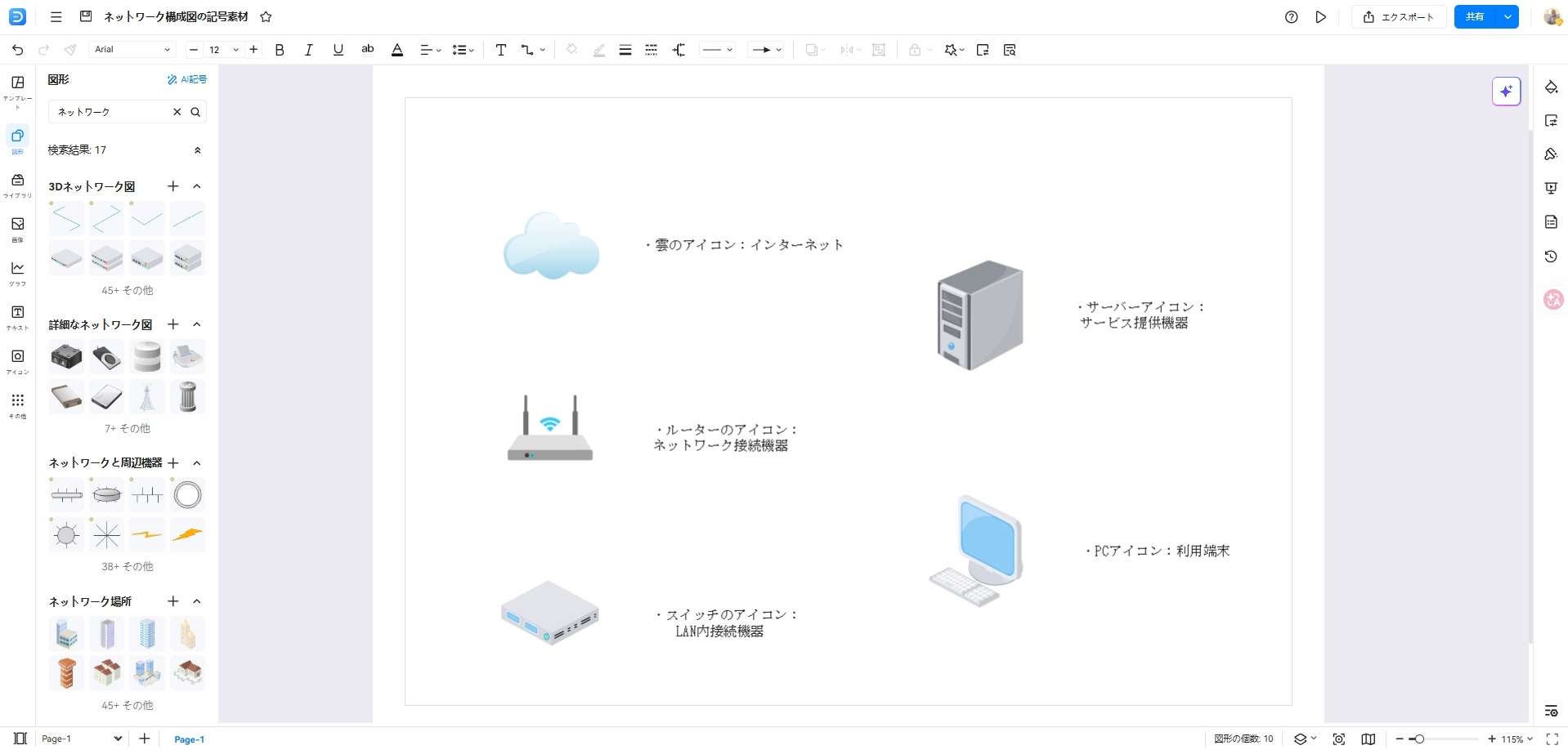1568x750 pixels.
Task: Toggle italic formatting
Action: point(308,50)
